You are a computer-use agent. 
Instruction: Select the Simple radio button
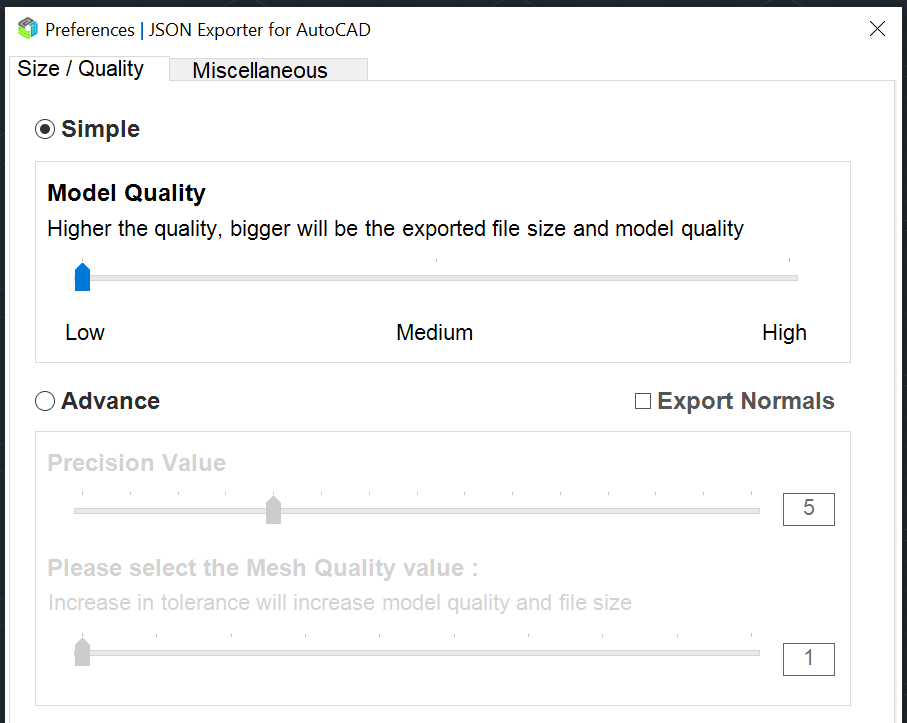pyautogui.click(x=45, y=129)
